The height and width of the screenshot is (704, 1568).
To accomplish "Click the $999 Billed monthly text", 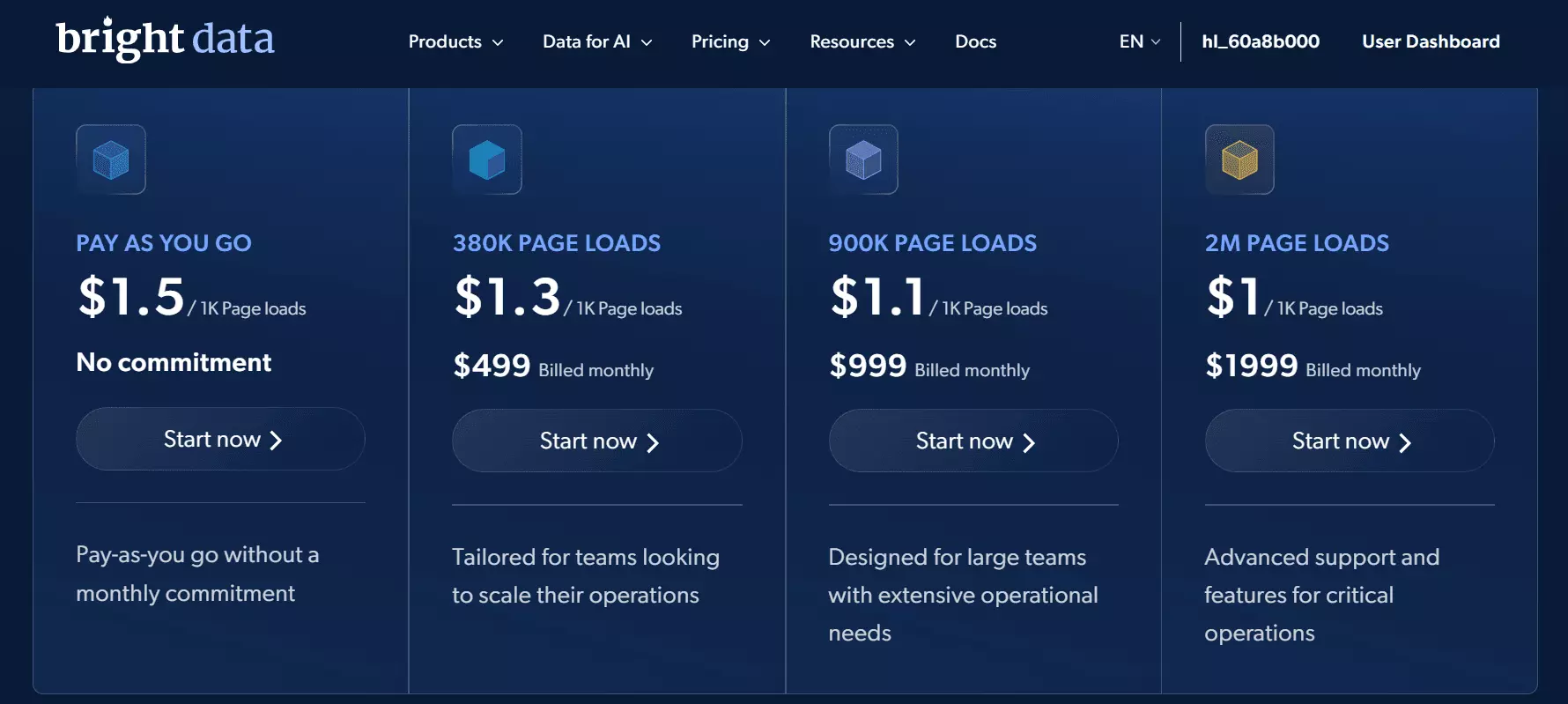I will point(929,366).
